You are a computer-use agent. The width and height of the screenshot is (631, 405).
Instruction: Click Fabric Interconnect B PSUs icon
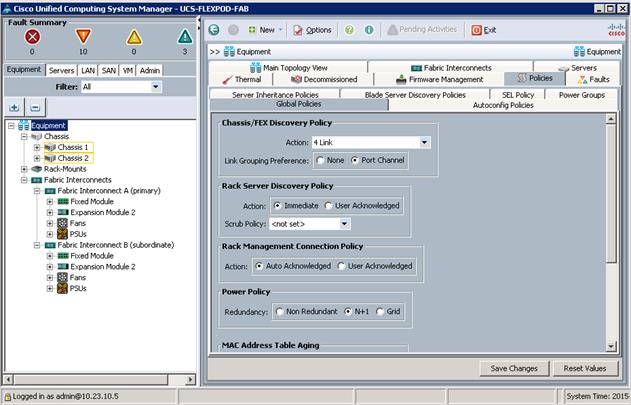62,288
